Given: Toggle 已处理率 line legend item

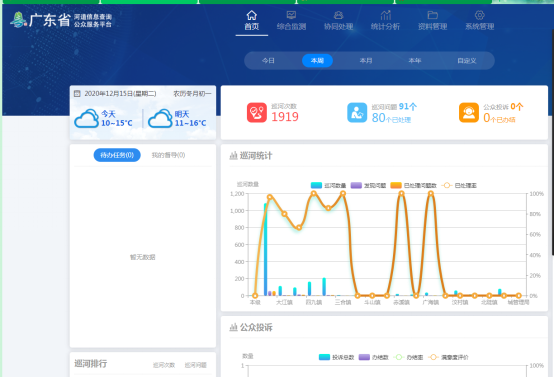Looking at the screenshot, I should pos(459,185).
